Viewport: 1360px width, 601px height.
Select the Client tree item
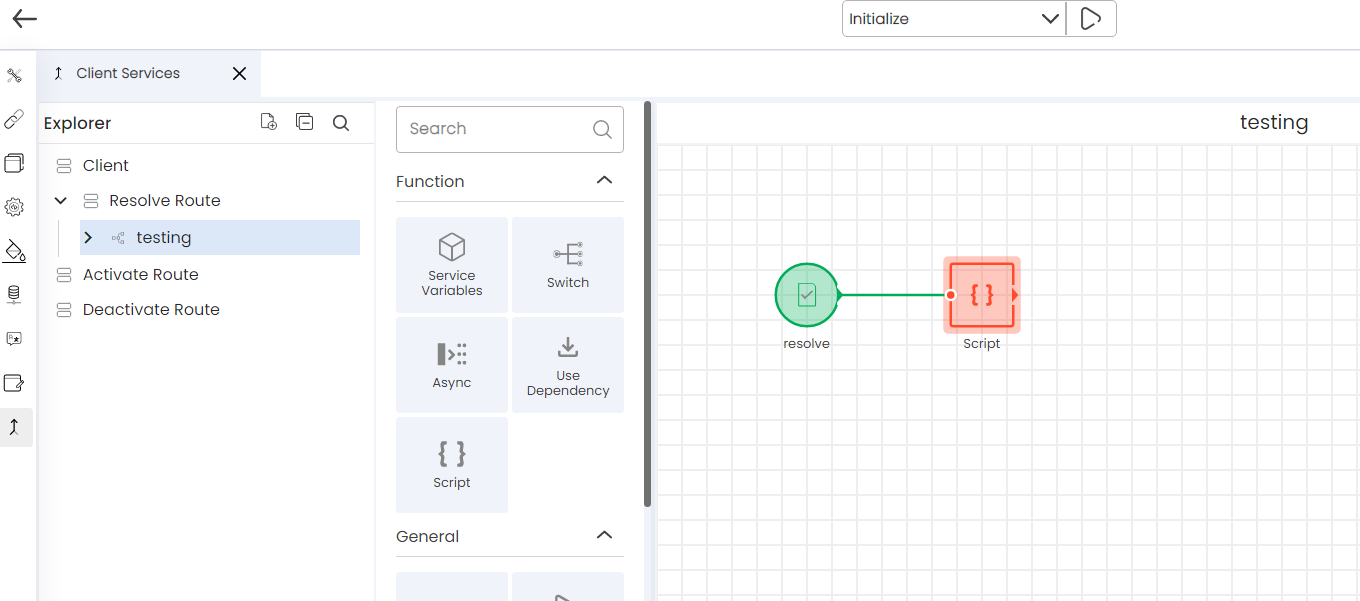(x=105, y=166)
